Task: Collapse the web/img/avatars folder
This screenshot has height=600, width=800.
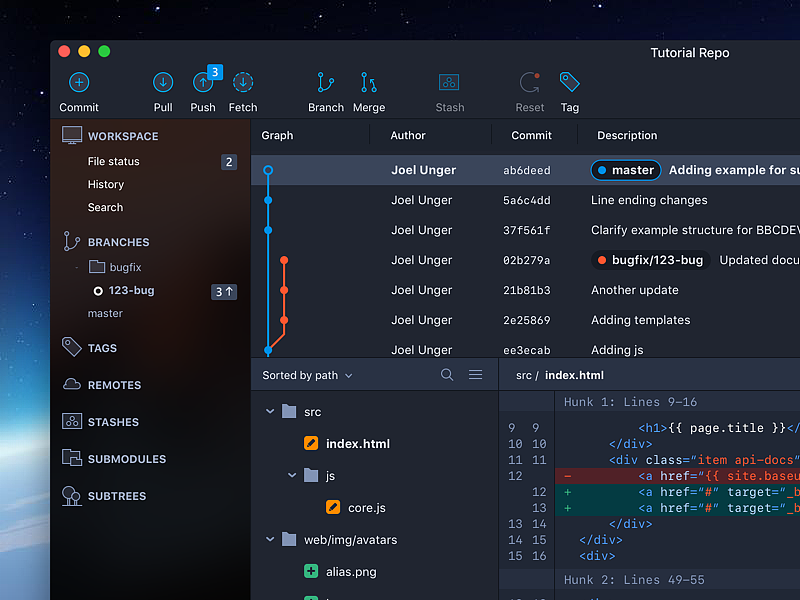Action: click(x=269, y=540)
